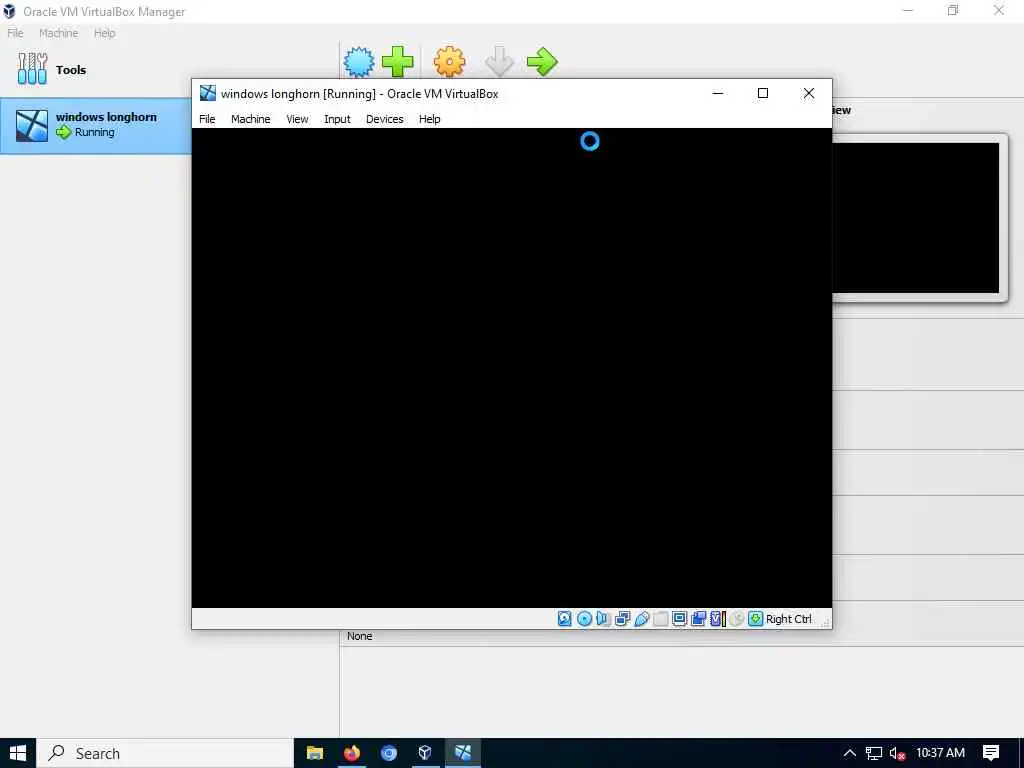Open the notification center icon
The height and width of the screenshot is (768, 1024).
(991, 753)
